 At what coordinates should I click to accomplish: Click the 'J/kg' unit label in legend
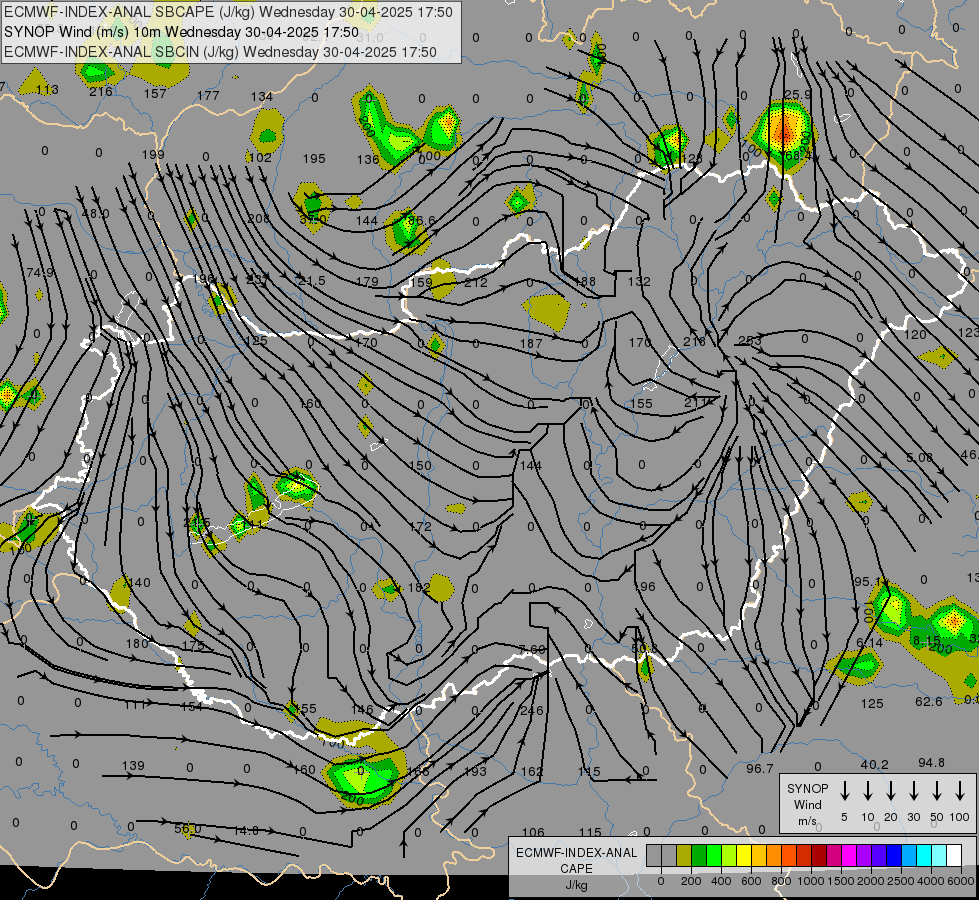pyautogui.click(x=576, y=885)
